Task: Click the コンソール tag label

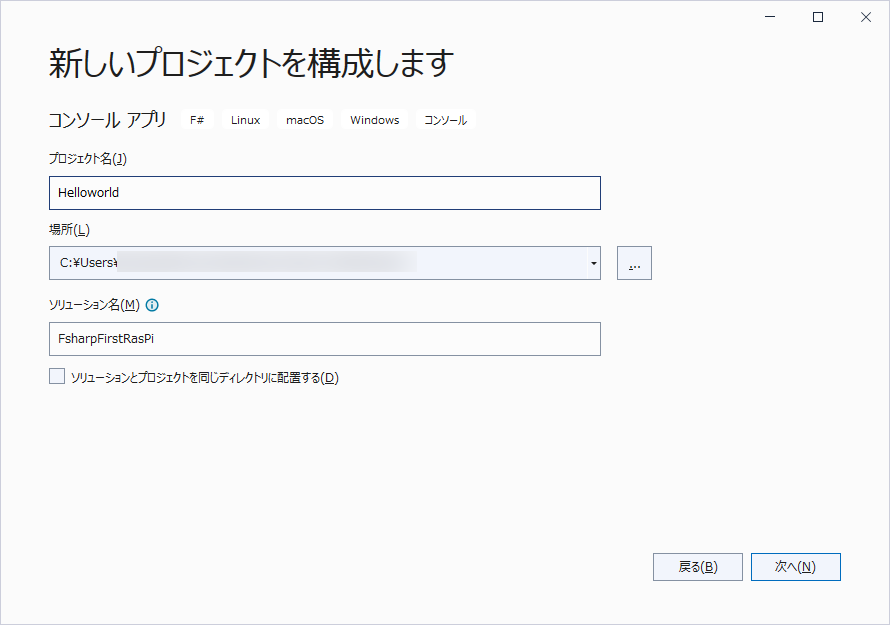Action: (445, 120)
